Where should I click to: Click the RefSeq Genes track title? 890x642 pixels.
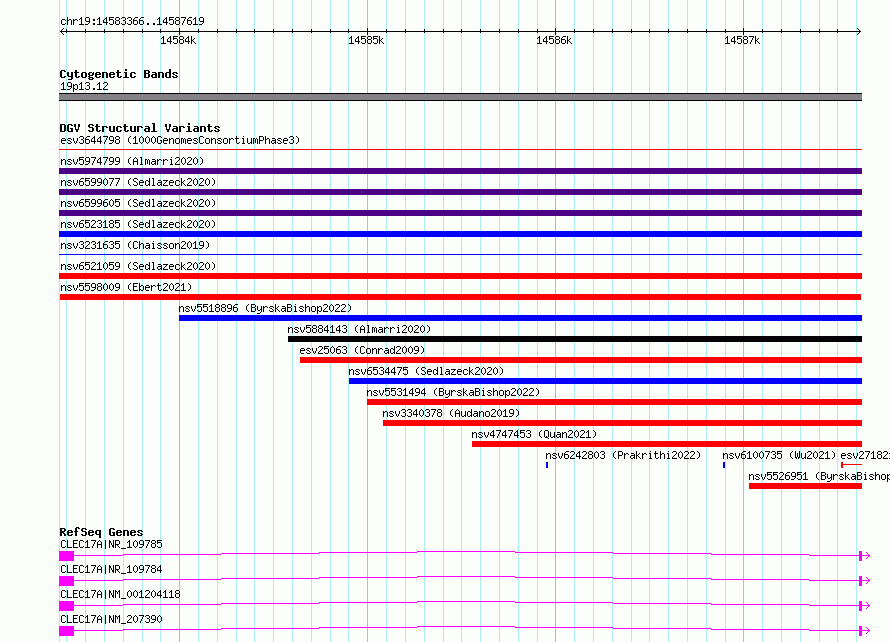click(101, 532)
